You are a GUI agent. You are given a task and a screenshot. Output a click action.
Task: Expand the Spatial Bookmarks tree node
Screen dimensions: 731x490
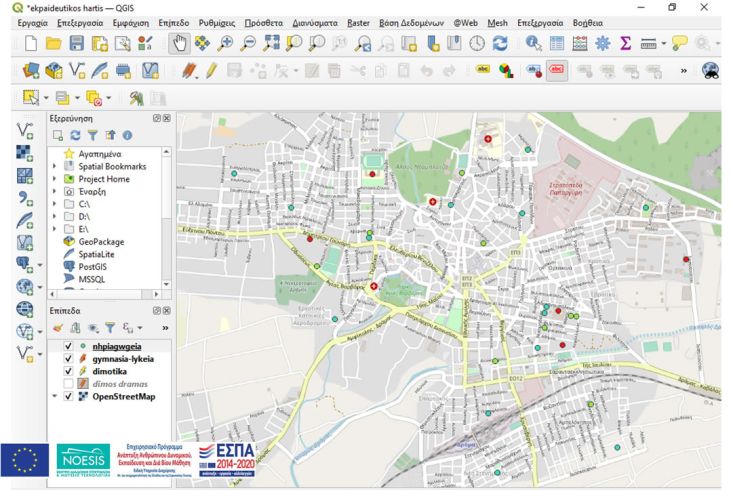point(54,166)
